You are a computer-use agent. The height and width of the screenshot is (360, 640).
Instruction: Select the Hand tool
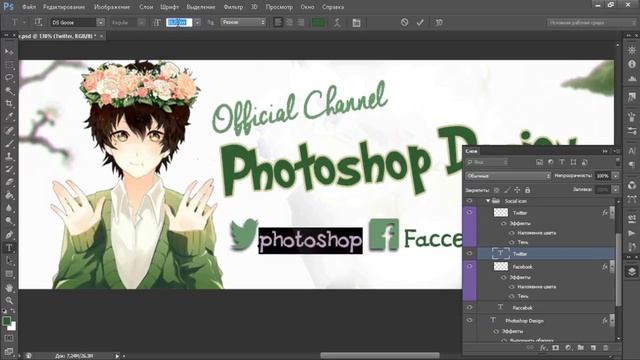click(x=9, y=288)
